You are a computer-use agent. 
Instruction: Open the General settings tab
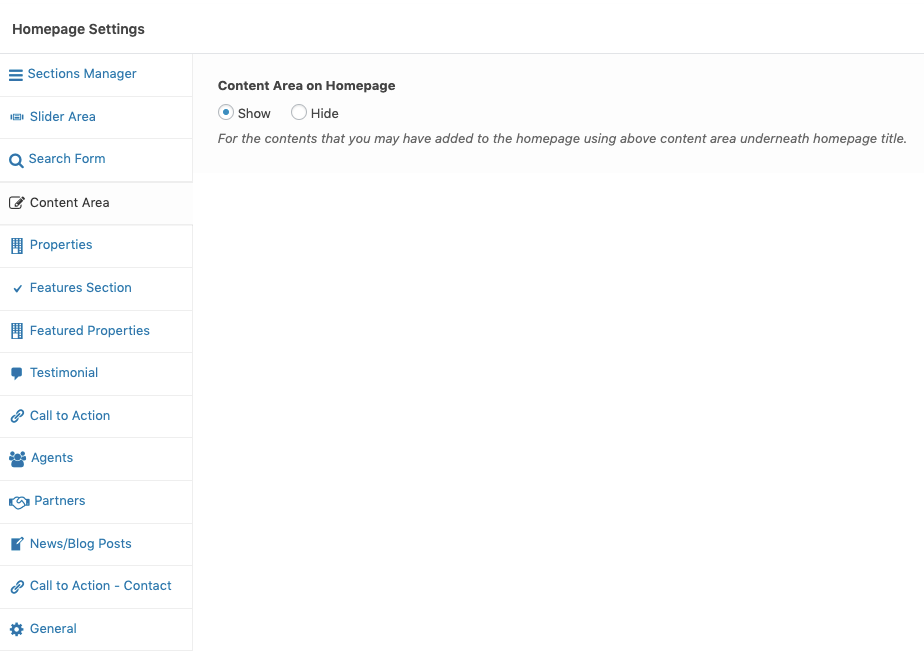[96, 629]
